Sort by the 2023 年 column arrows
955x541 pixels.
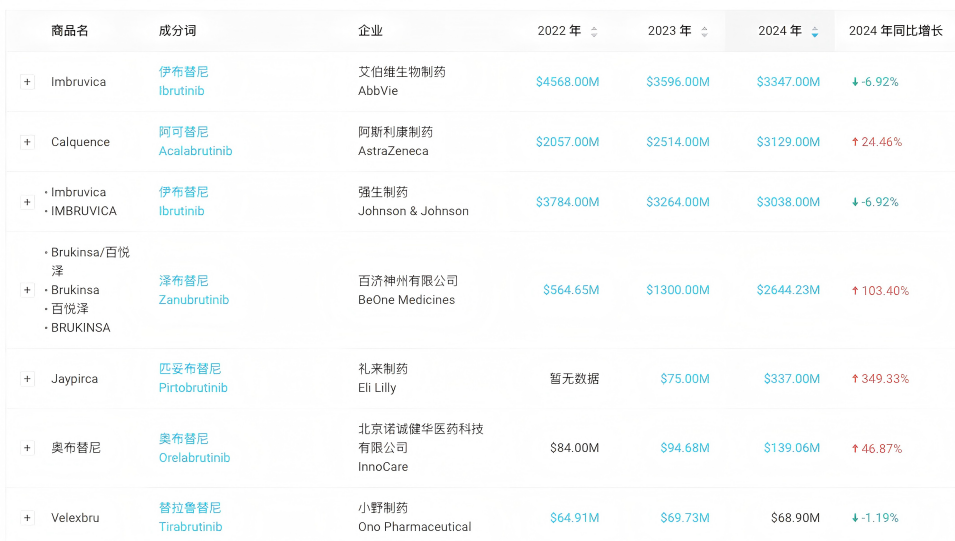coord(704,32)
